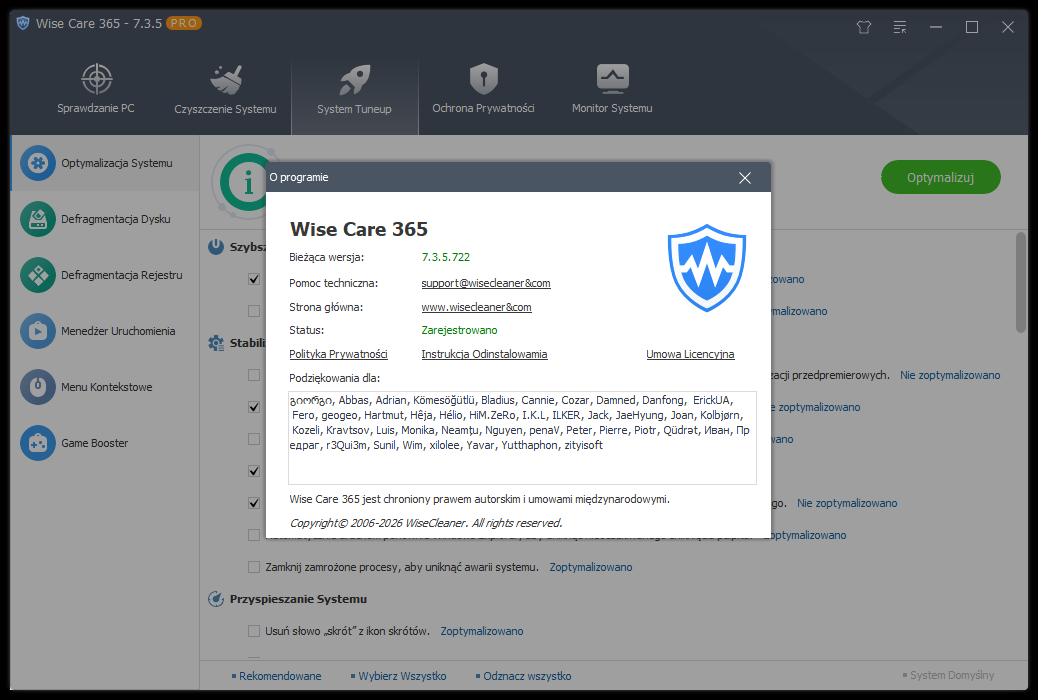Image resolution: width=1038 pixels, height=700 pixels.
Task: Open the www.wisecleaner.com homepage link
Action: [x=477, y=307]
